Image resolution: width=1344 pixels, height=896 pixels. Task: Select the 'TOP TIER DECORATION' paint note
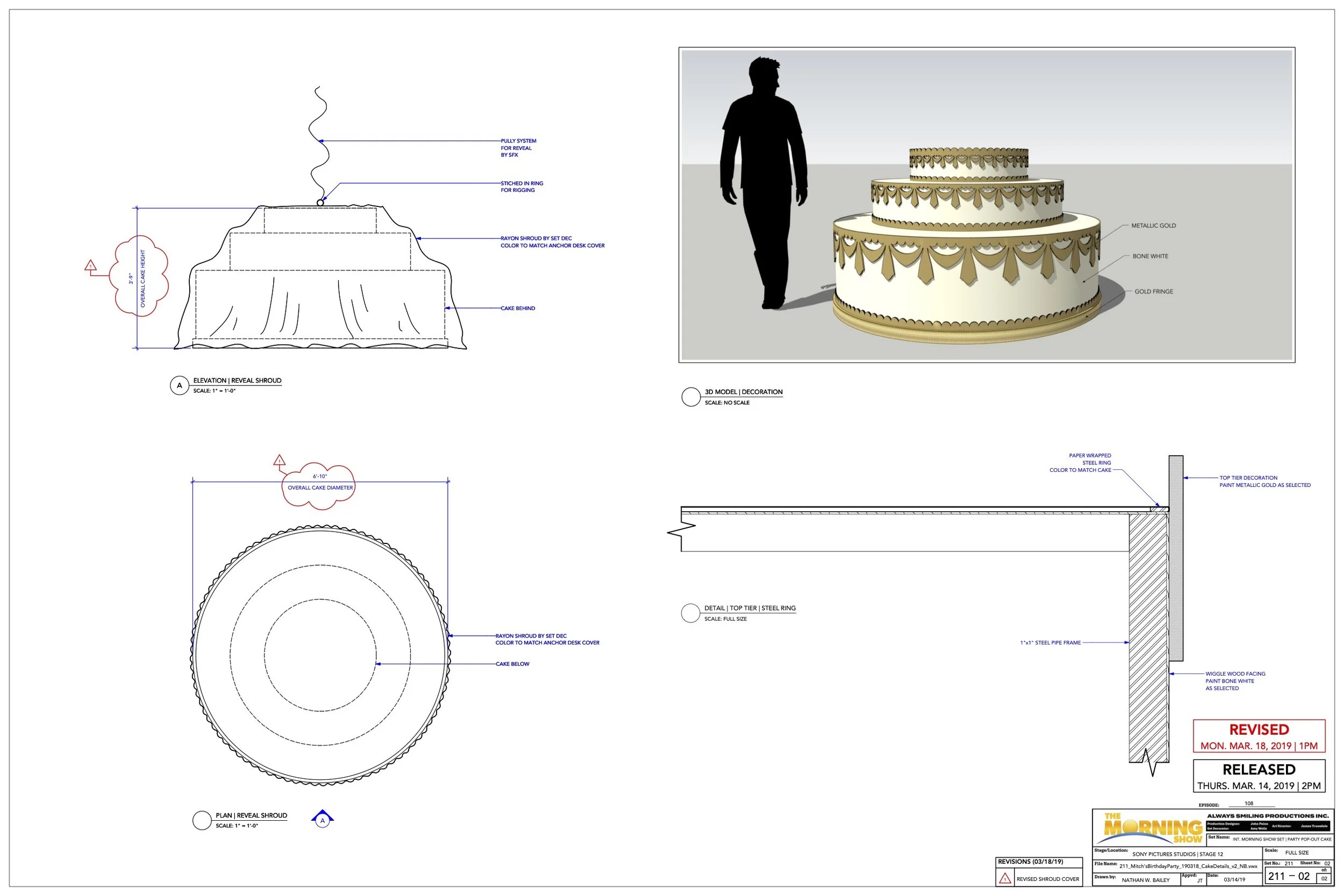[1265, 482]
